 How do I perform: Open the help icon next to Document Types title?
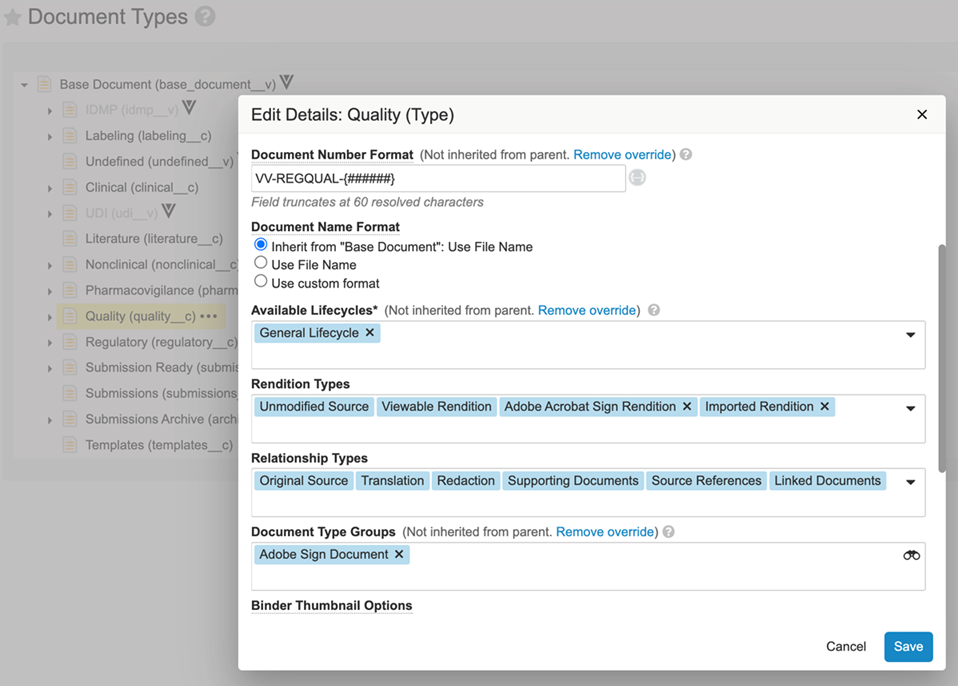coord(203,15)
